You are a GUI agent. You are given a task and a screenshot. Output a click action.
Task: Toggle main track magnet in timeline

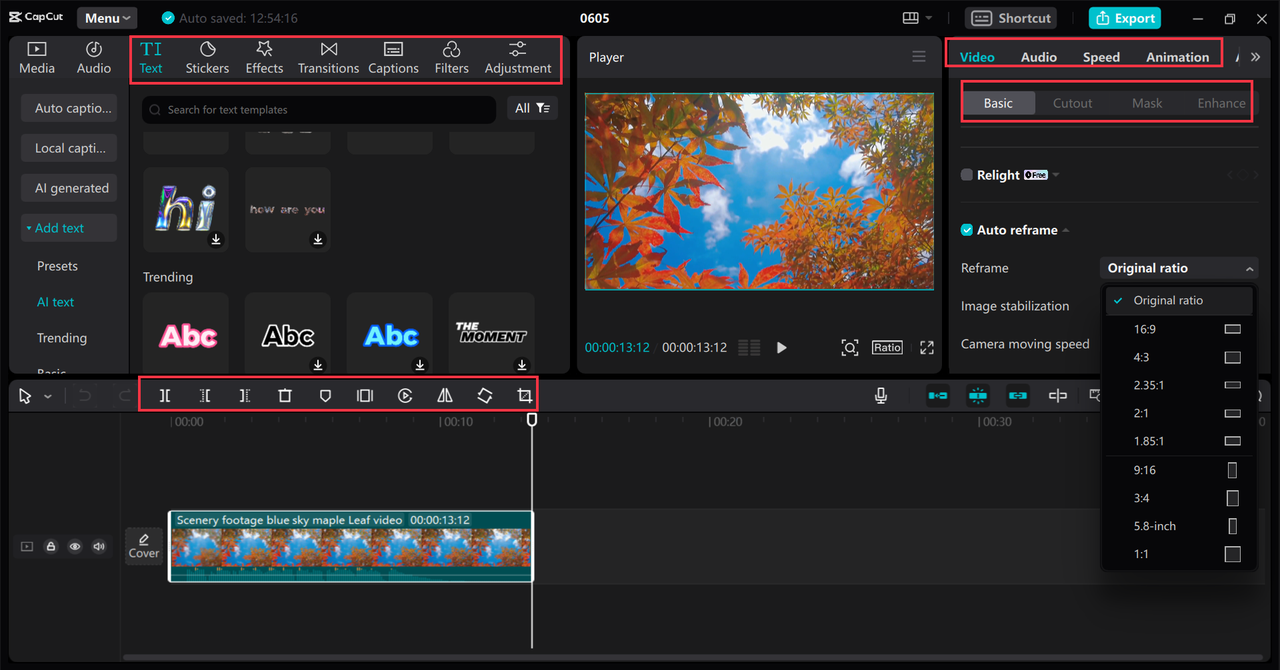(938, 396)
